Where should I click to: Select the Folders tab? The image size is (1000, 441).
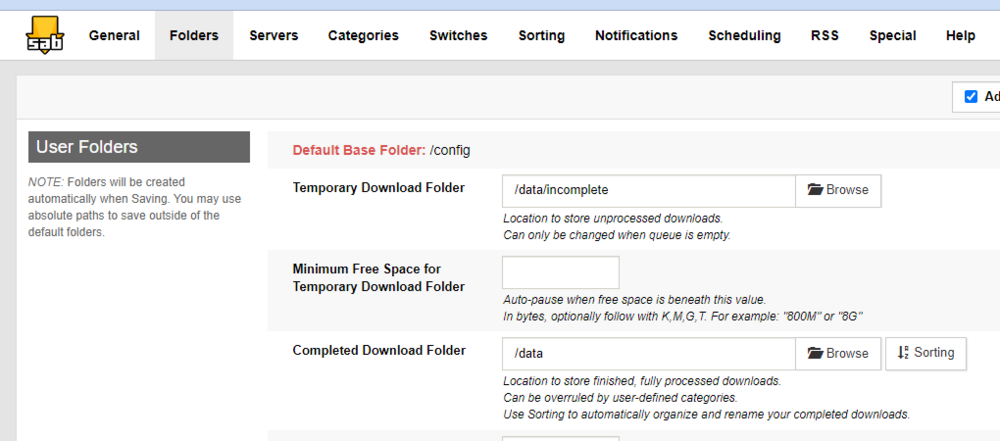pyautogui.click(x=194, y=36)
